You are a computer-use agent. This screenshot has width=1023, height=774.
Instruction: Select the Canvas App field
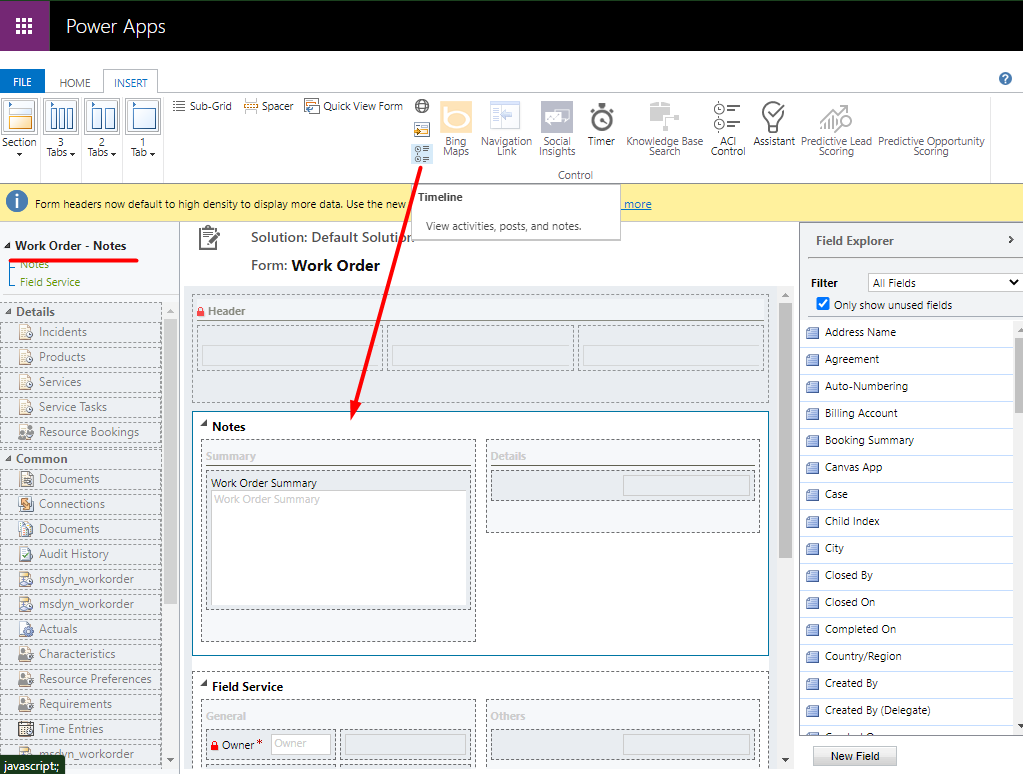907,467
